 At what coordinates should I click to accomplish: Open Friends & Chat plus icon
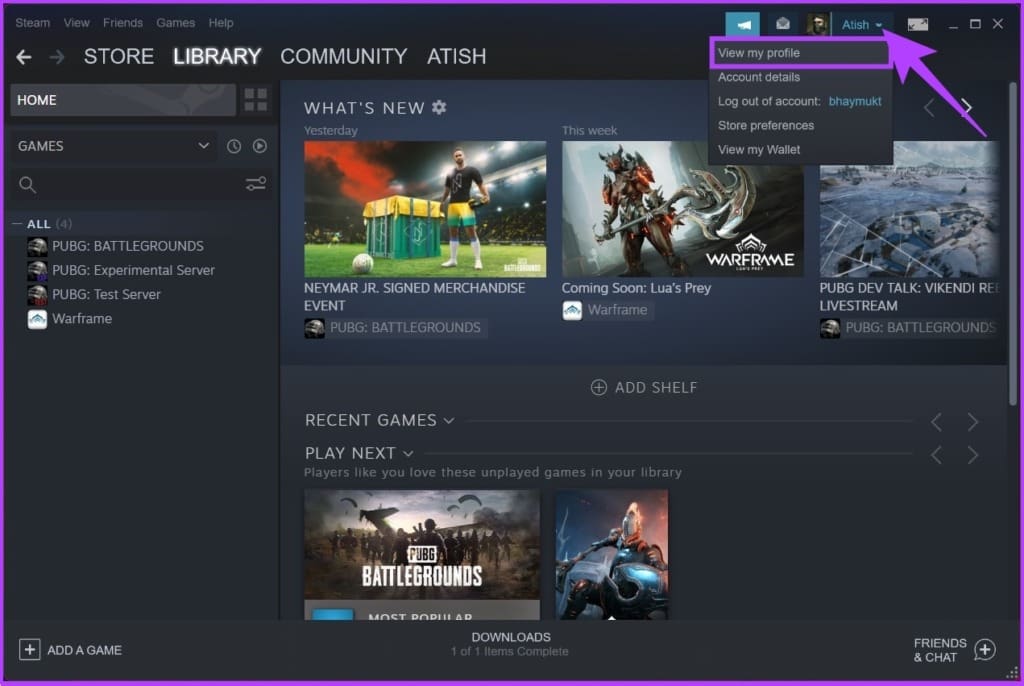pyautogui.click(x=985, y=649)
